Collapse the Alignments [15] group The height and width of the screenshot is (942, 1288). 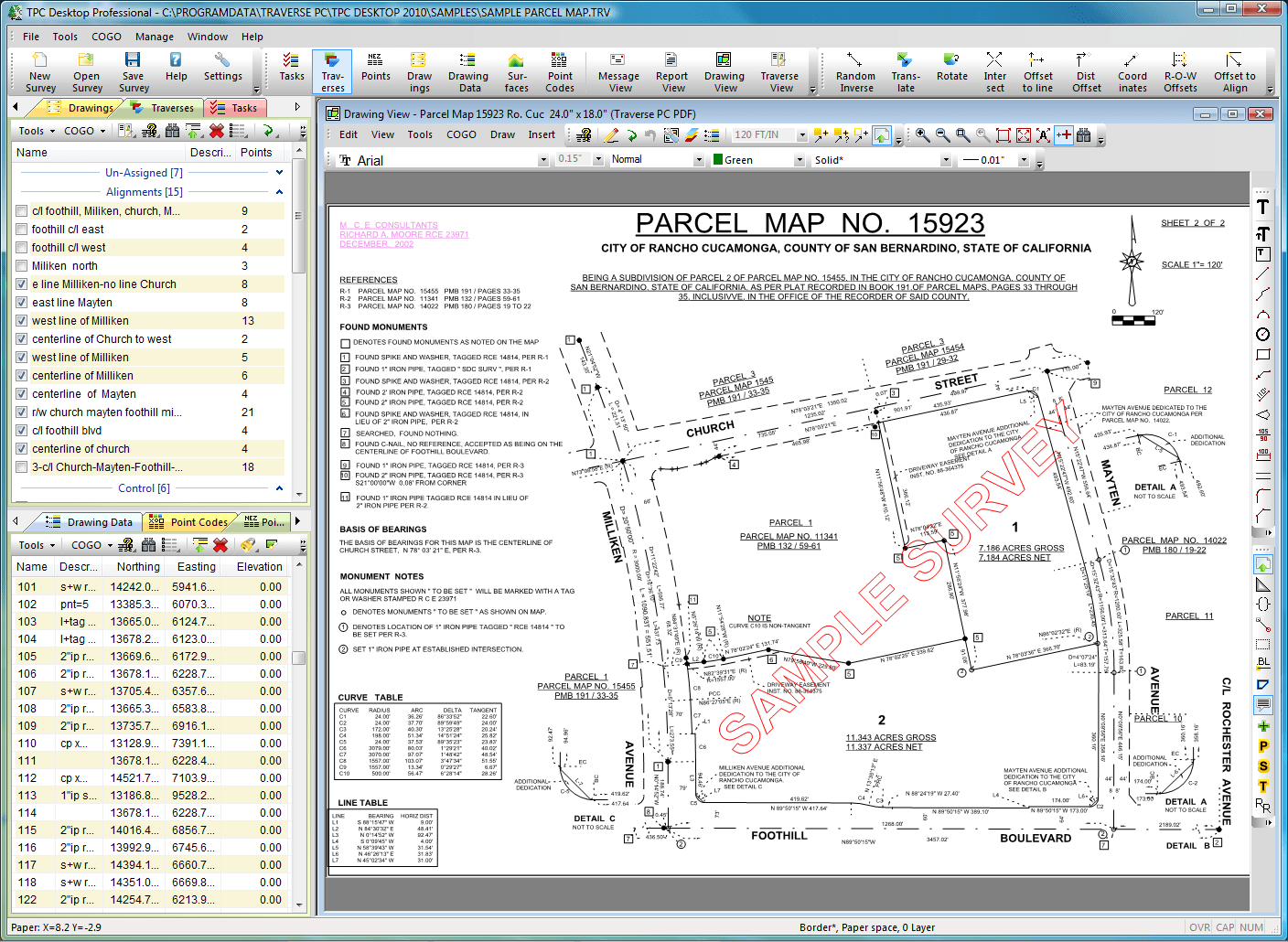pyautogui.click(x=279, y=192)
